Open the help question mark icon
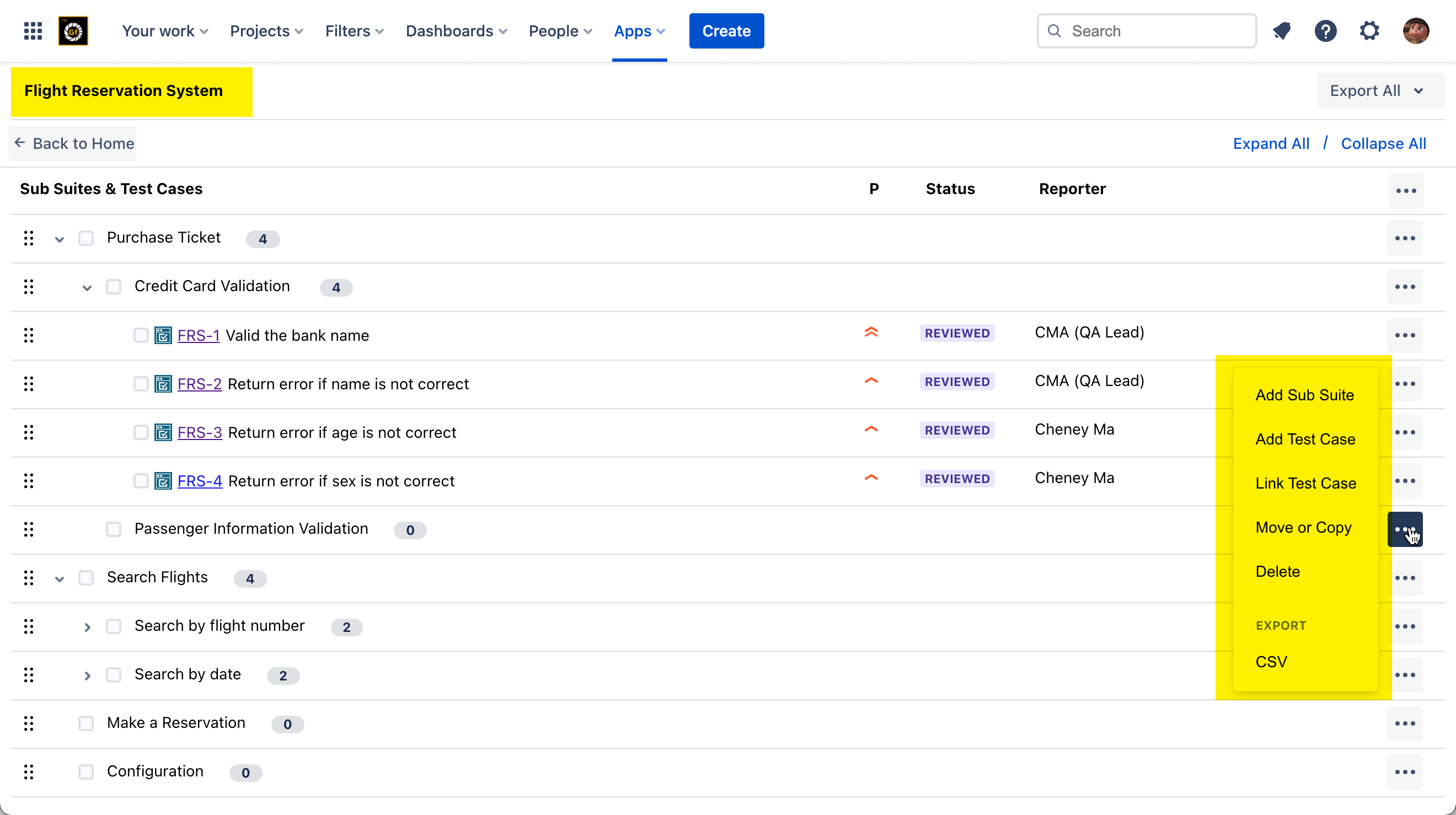This screenshot has height=815, width=1456. pyautogui.click(x=1325, y=31)
